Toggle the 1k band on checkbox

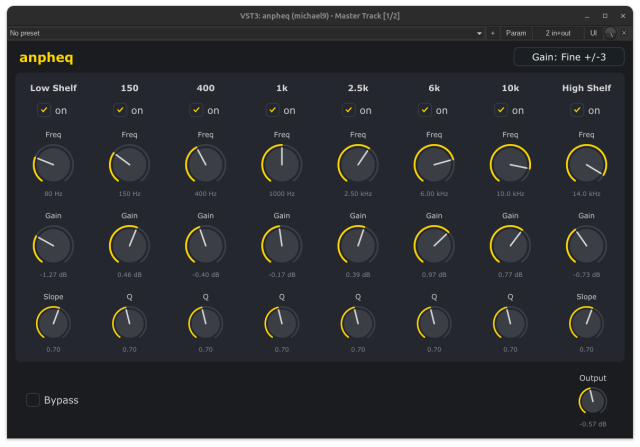point(273,110)
